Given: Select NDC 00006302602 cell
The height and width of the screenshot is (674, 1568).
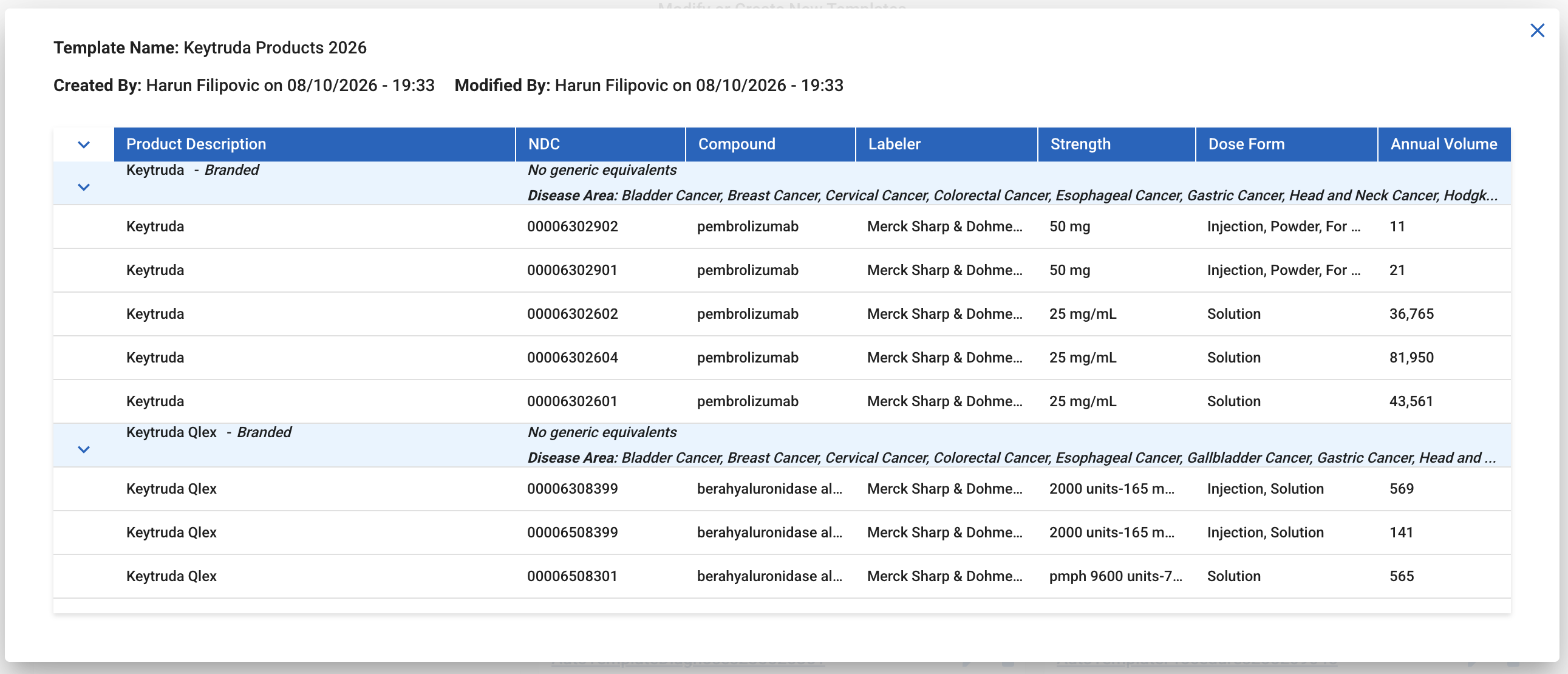Looking at the screenshot, I should click(572, 314).
